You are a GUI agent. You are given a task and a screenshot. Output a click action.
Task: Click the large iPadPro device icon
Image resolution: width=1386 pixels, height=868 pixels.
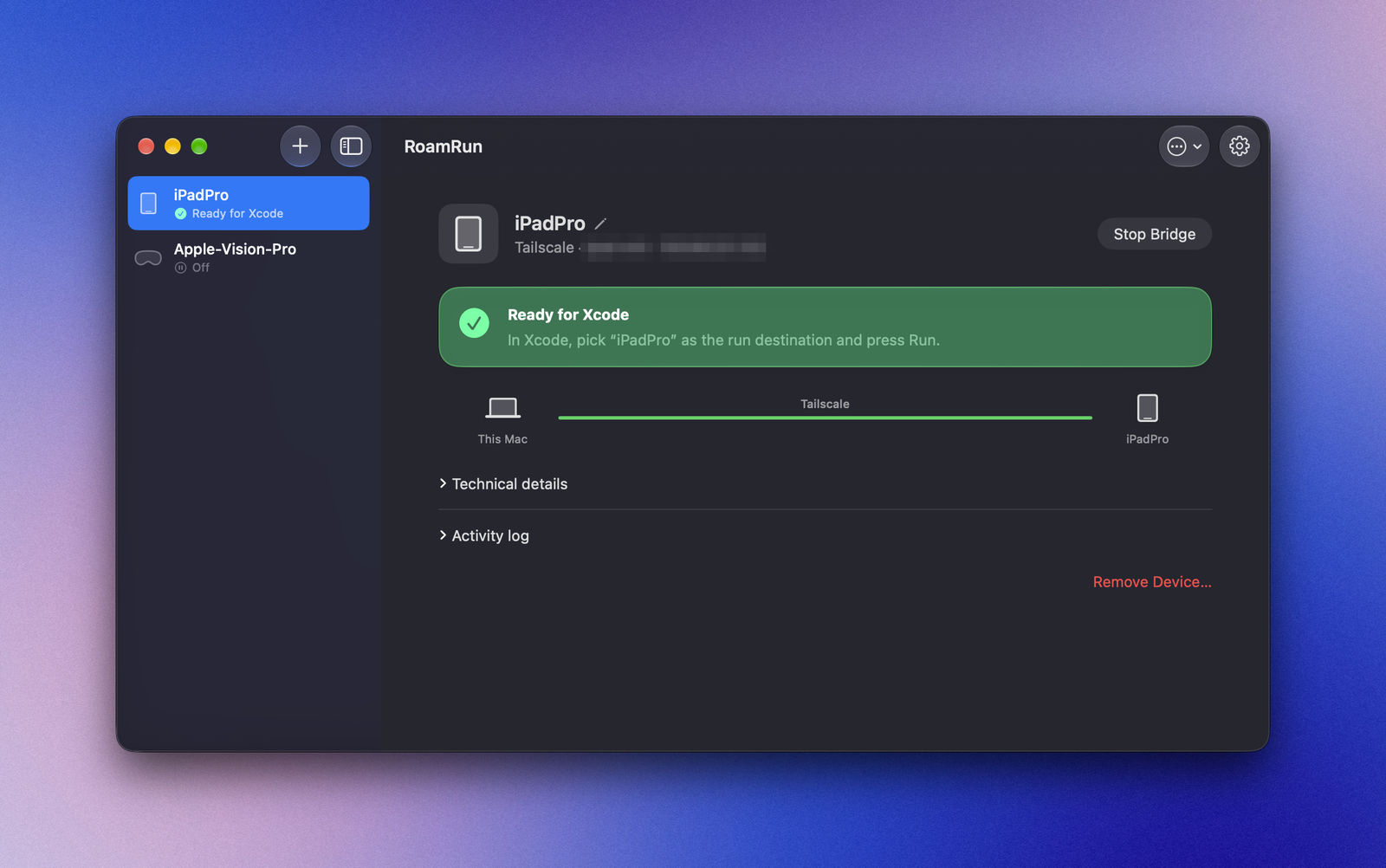pyautogui.click(x=469, y=234)
